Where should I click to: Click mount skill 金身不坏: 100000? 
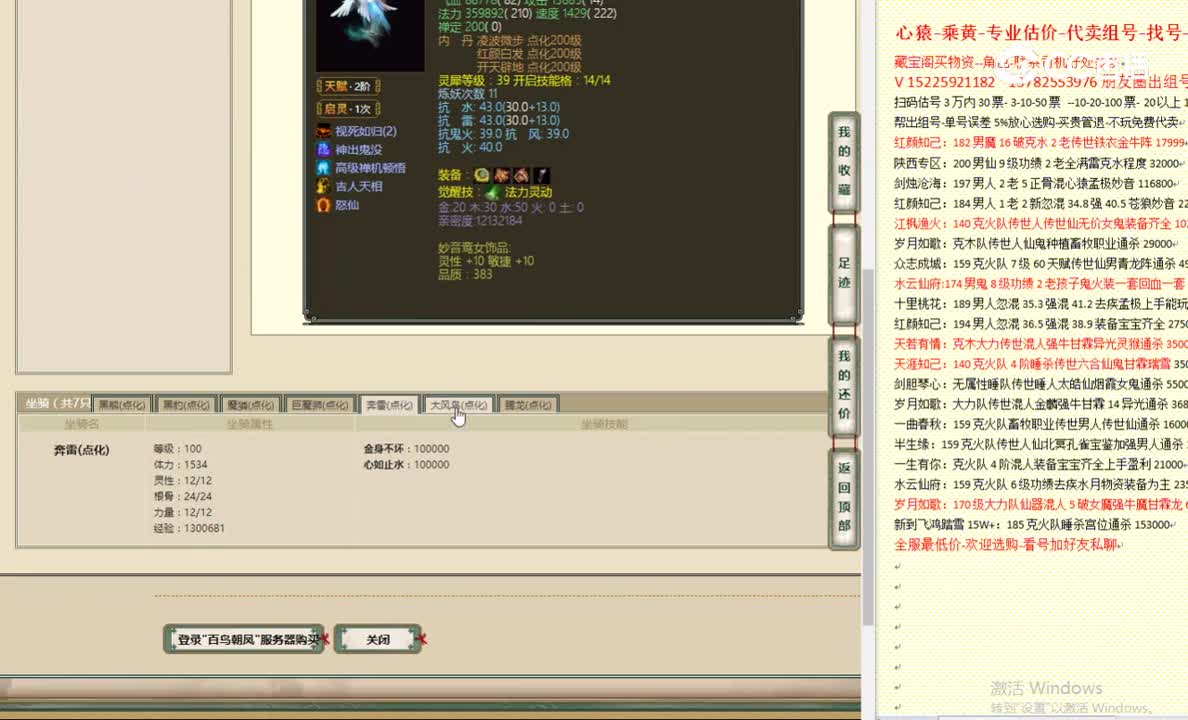click(x=406, y=449)
